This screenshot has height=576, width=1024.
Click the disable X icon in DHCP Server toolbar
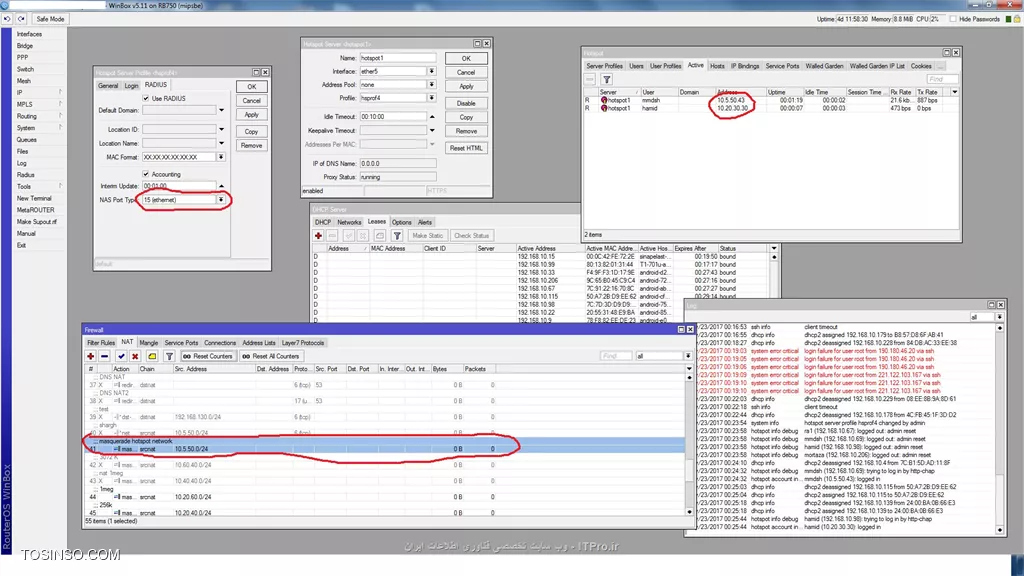pyautogui.click(x=363, y=235)
